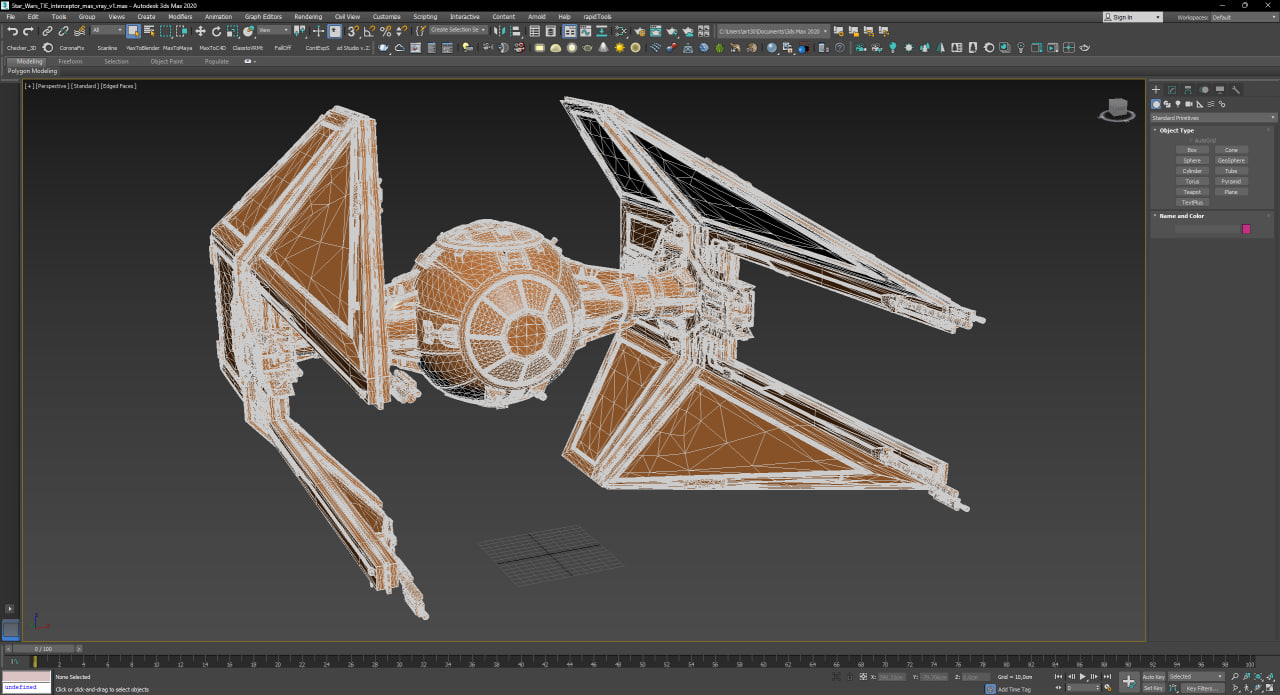Click the Checker_3D script button

tap(21, 48)
